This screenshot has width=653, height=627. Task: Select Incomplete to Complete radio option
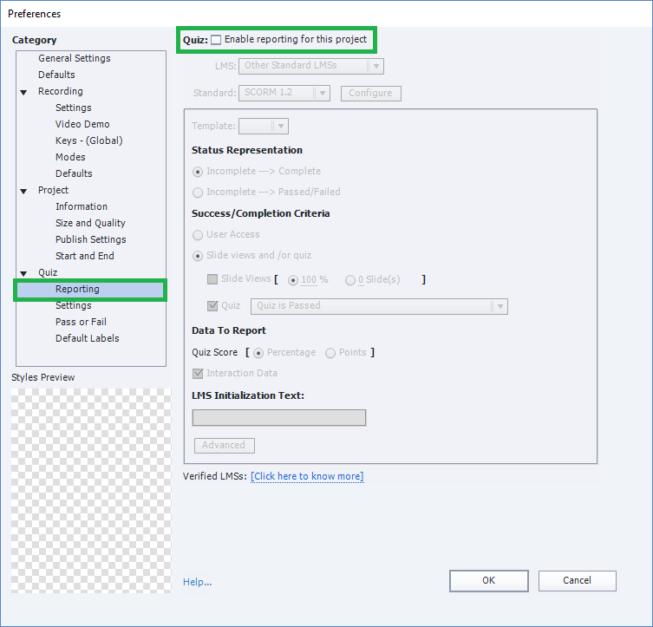(198, 172)
